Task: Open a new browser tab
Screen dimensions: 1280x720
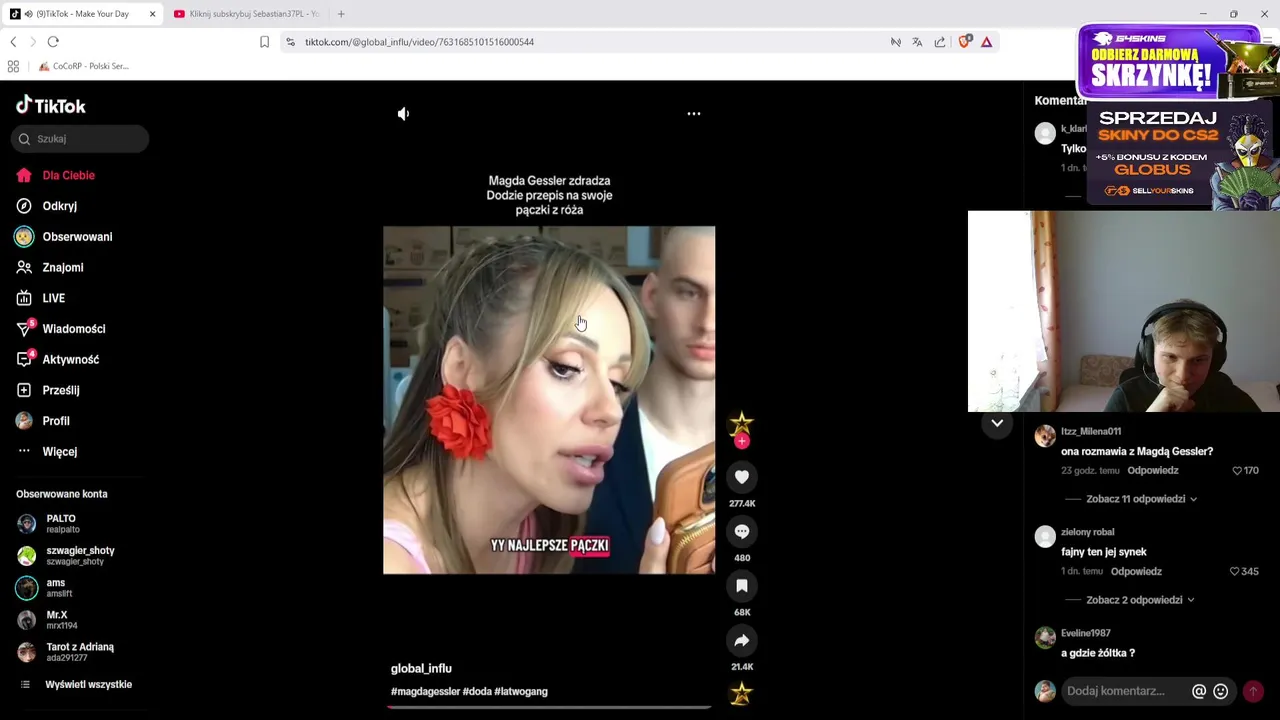Action: (341, 14)
